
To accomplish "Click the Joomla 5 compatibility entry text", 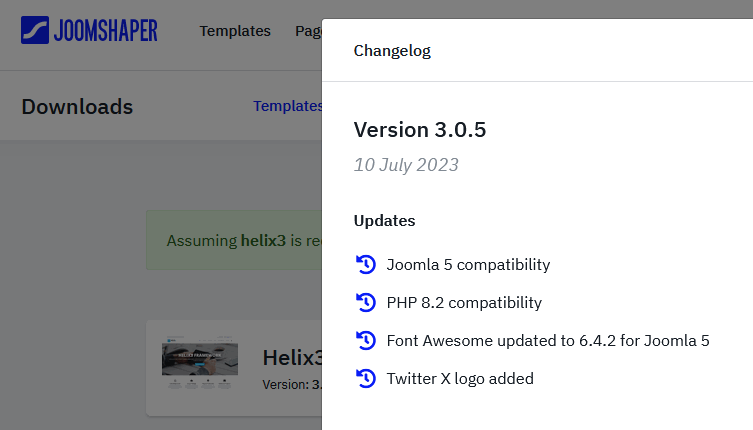I will click(x=468, y=265).
